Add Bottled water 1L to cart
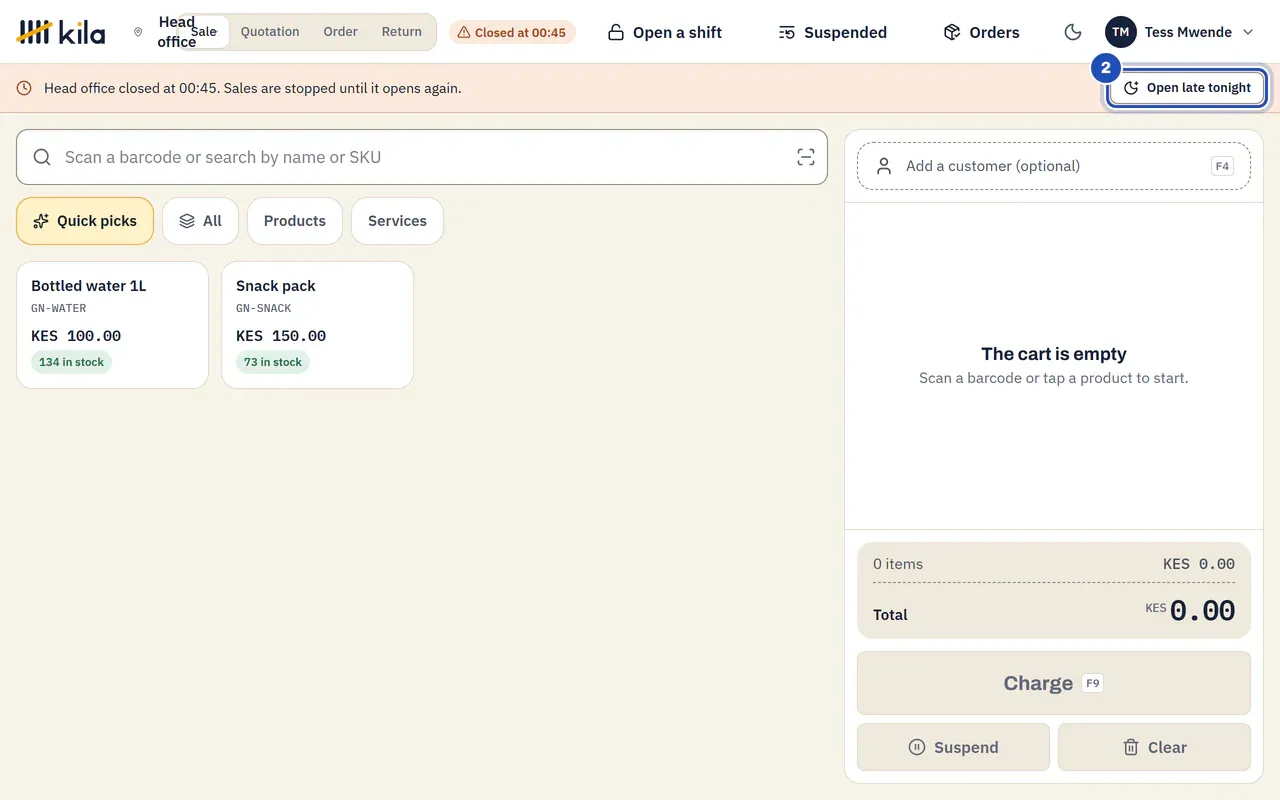Screen dimensions: 1280x800 tap(112, 325)
